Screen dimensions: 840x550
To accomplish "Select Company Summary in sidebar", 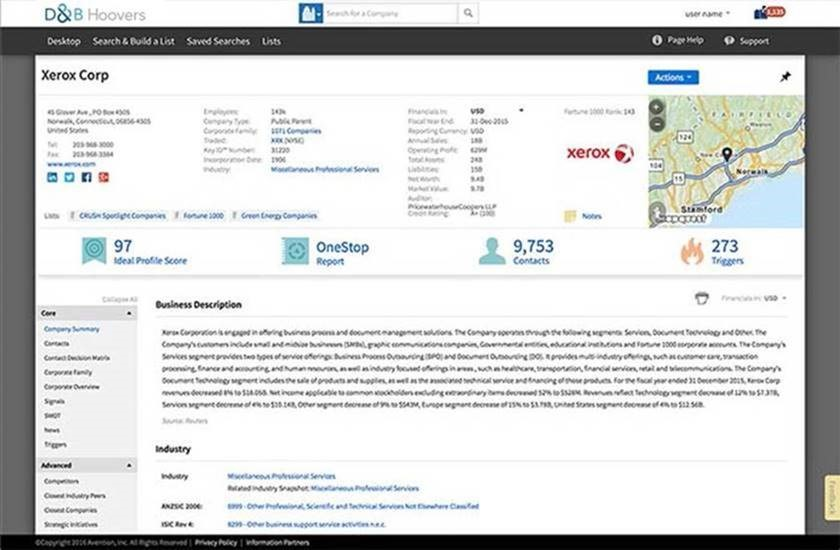I will coord(72,329).
